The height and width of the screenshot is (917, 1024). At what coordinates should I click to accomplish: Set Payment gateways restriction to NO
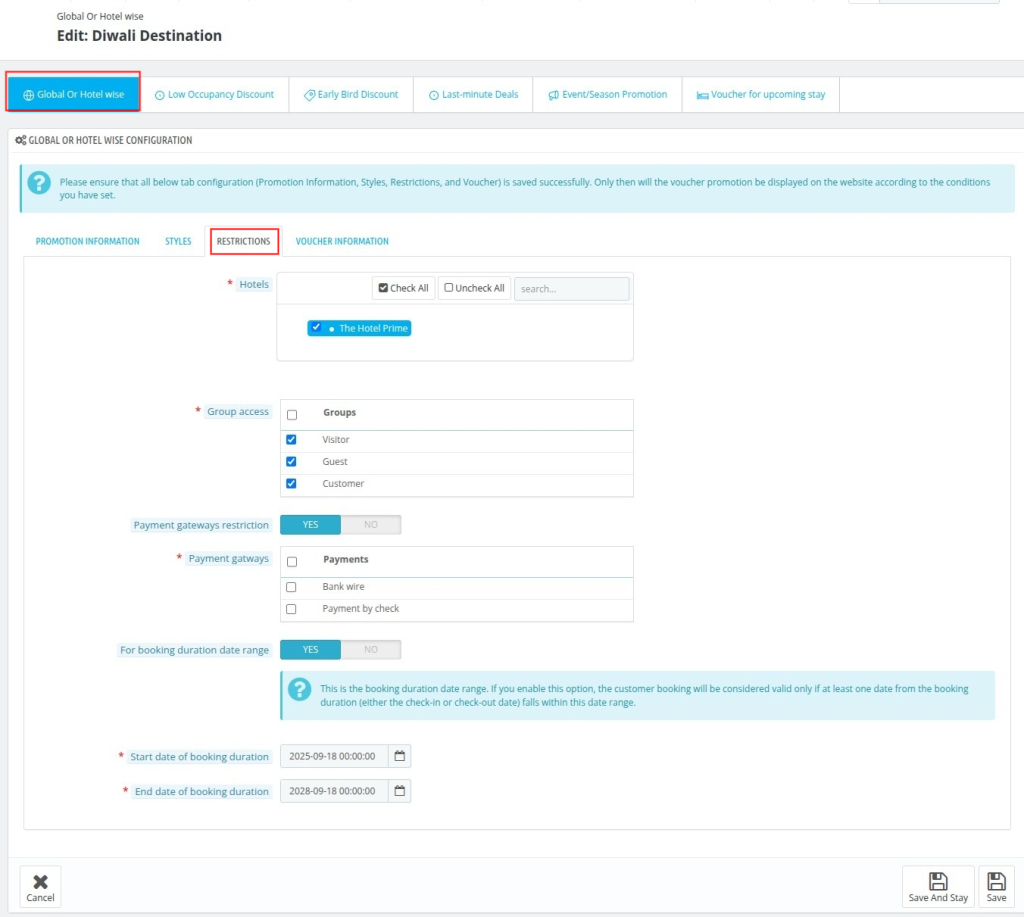point(371,524)
